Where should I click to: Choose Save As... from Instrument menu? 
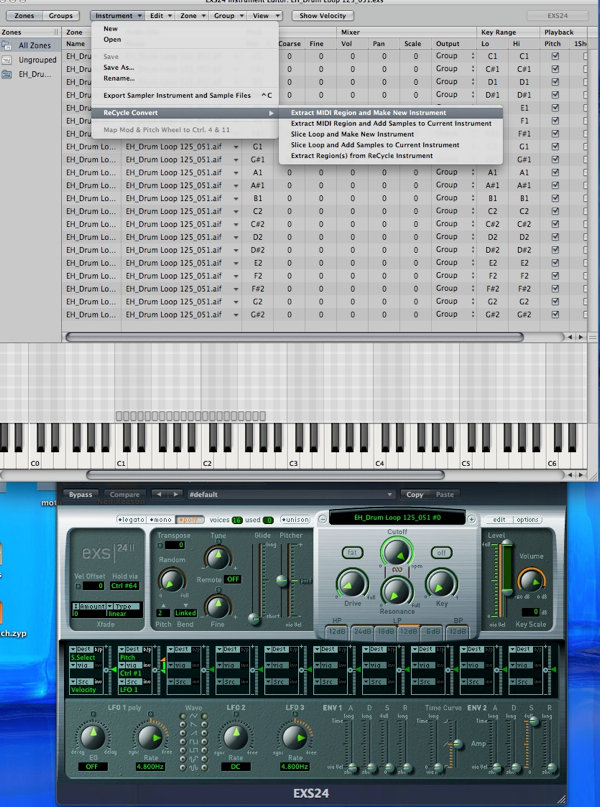[118, 67]
